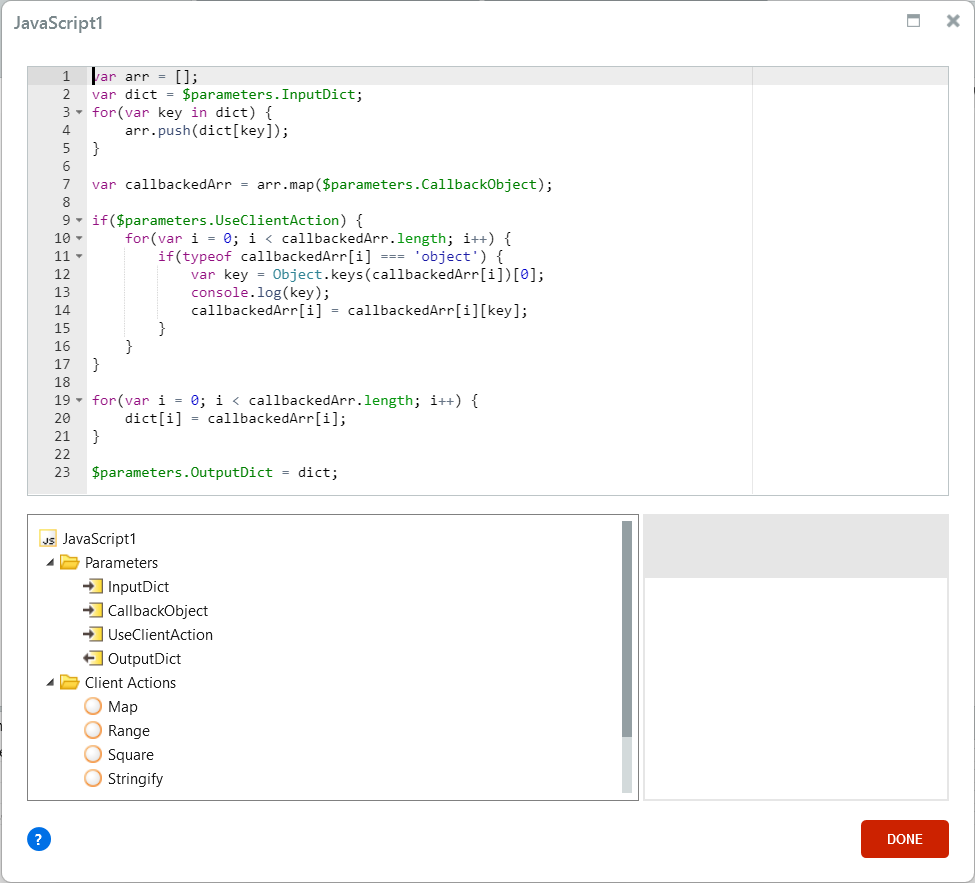The image size is (975, 883).
Task: Click the tree panel vertical scrollbar thumb
Action: (x=627, y=629)
